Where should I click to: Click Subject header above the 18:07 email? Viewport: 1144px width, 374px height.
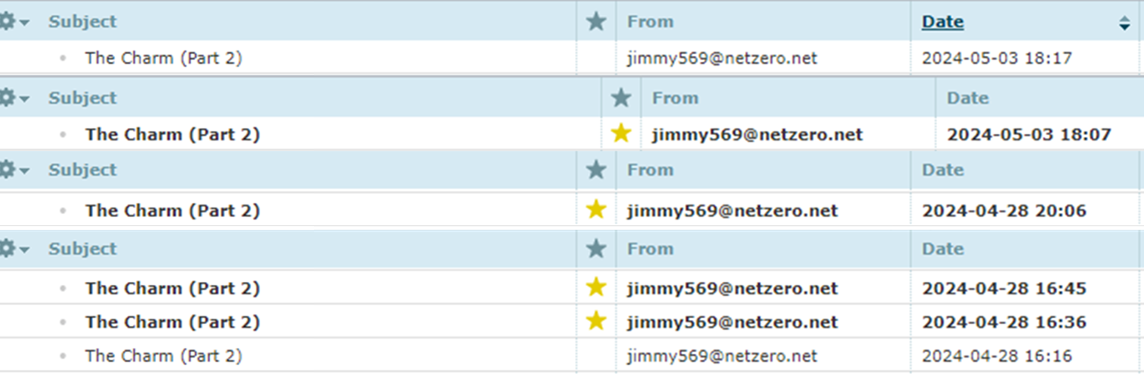click(82, 98)
